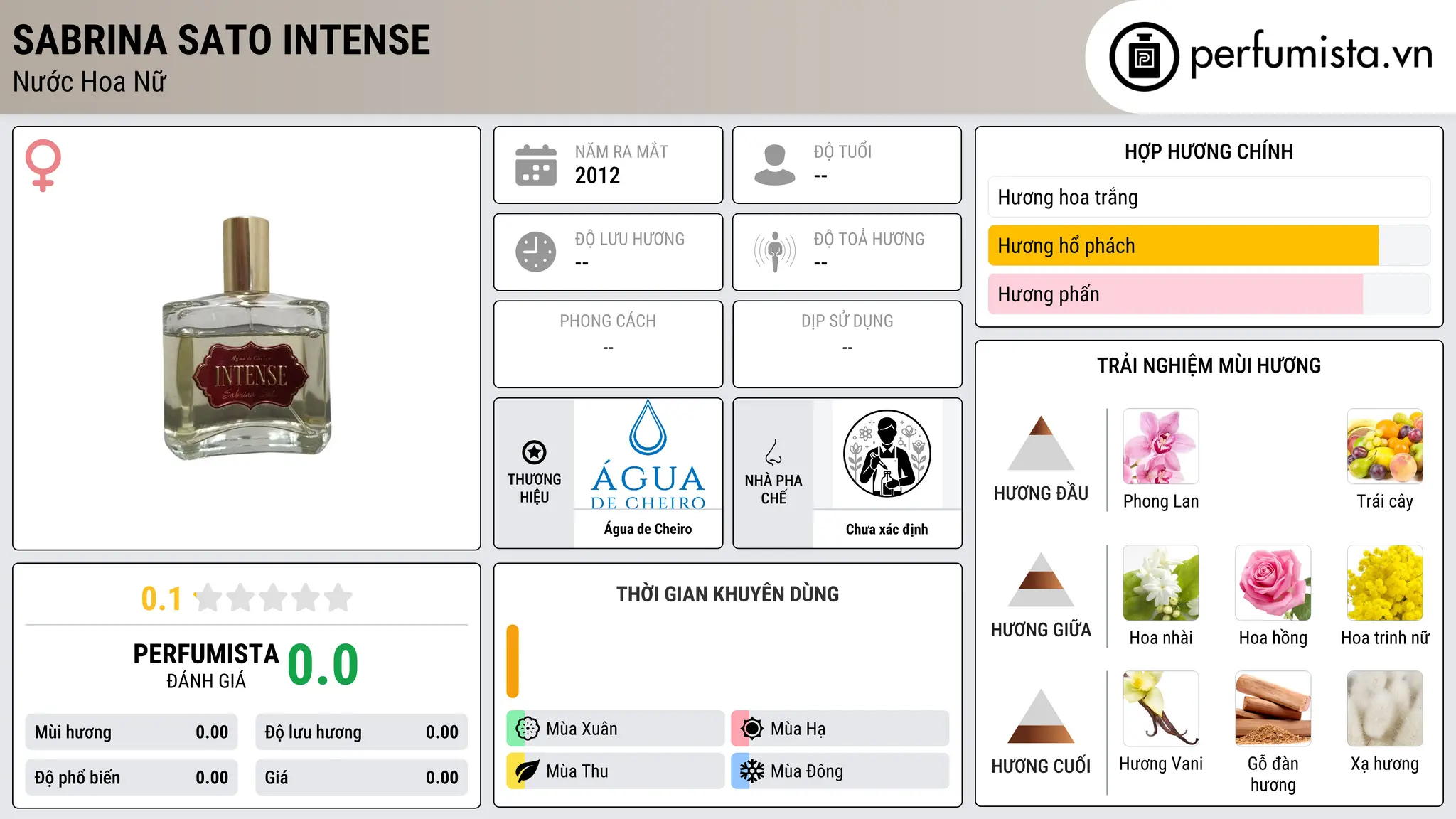1456x819 pixels.
Task: Click the sillage icon beside Độ toả hương
Action: pos(774,252)
